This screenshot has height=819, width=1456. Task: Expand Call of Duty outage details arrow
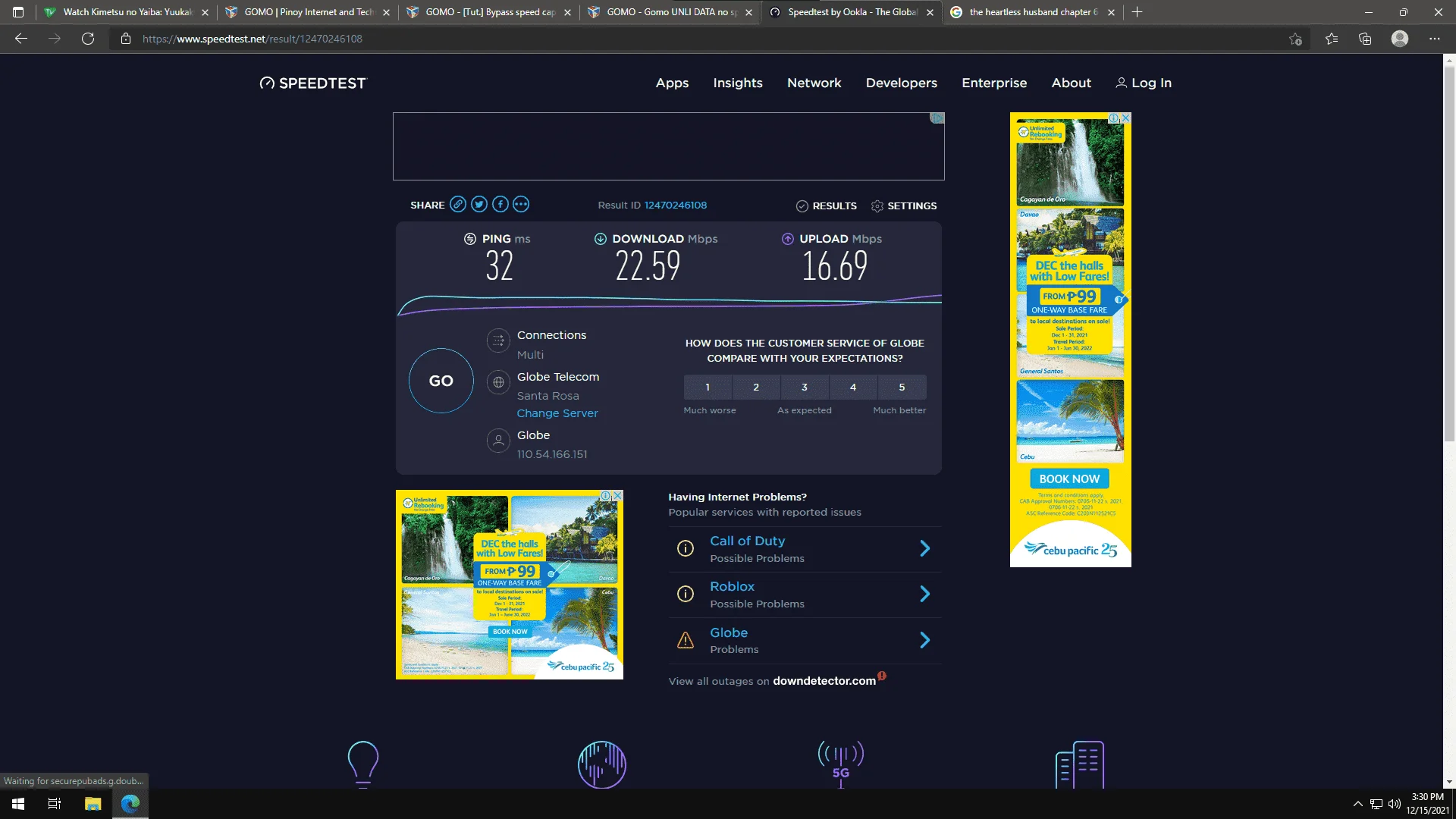pyautogui.click(x=925, y=548)
